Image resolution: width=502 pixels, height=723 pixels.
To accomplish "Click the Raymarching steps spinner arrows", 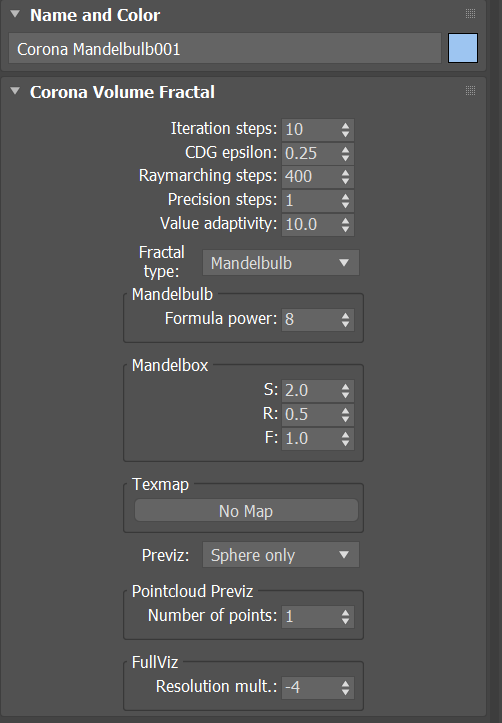I will 345,177.
